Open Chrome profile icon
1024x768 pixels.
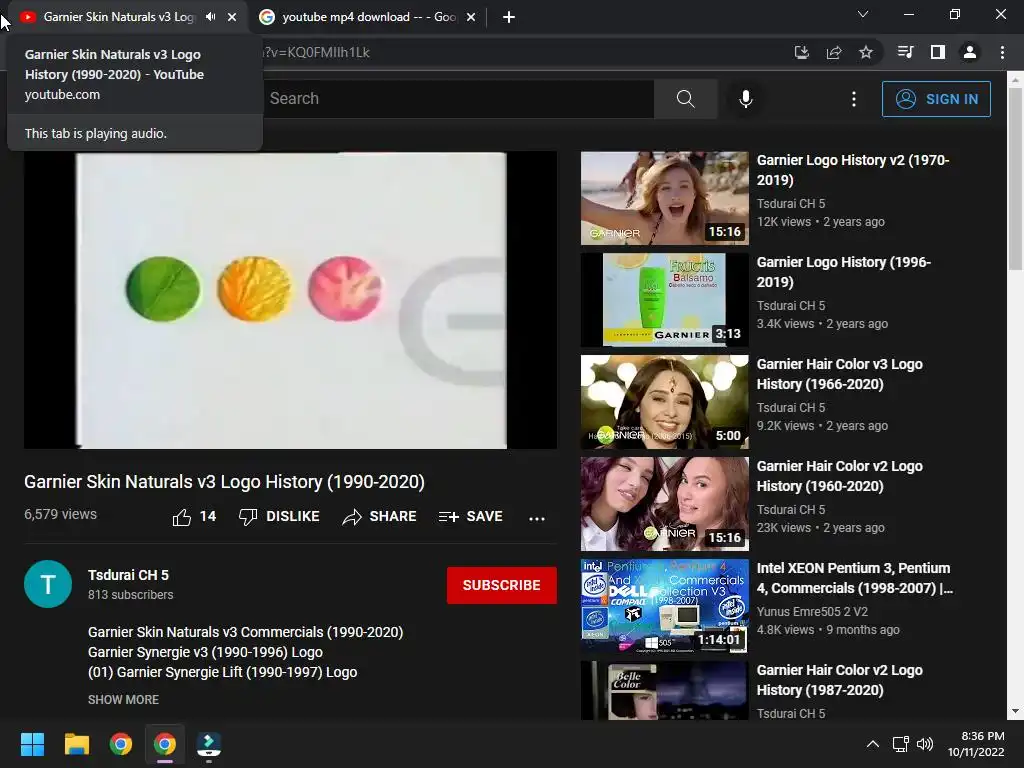coord(970,52)
